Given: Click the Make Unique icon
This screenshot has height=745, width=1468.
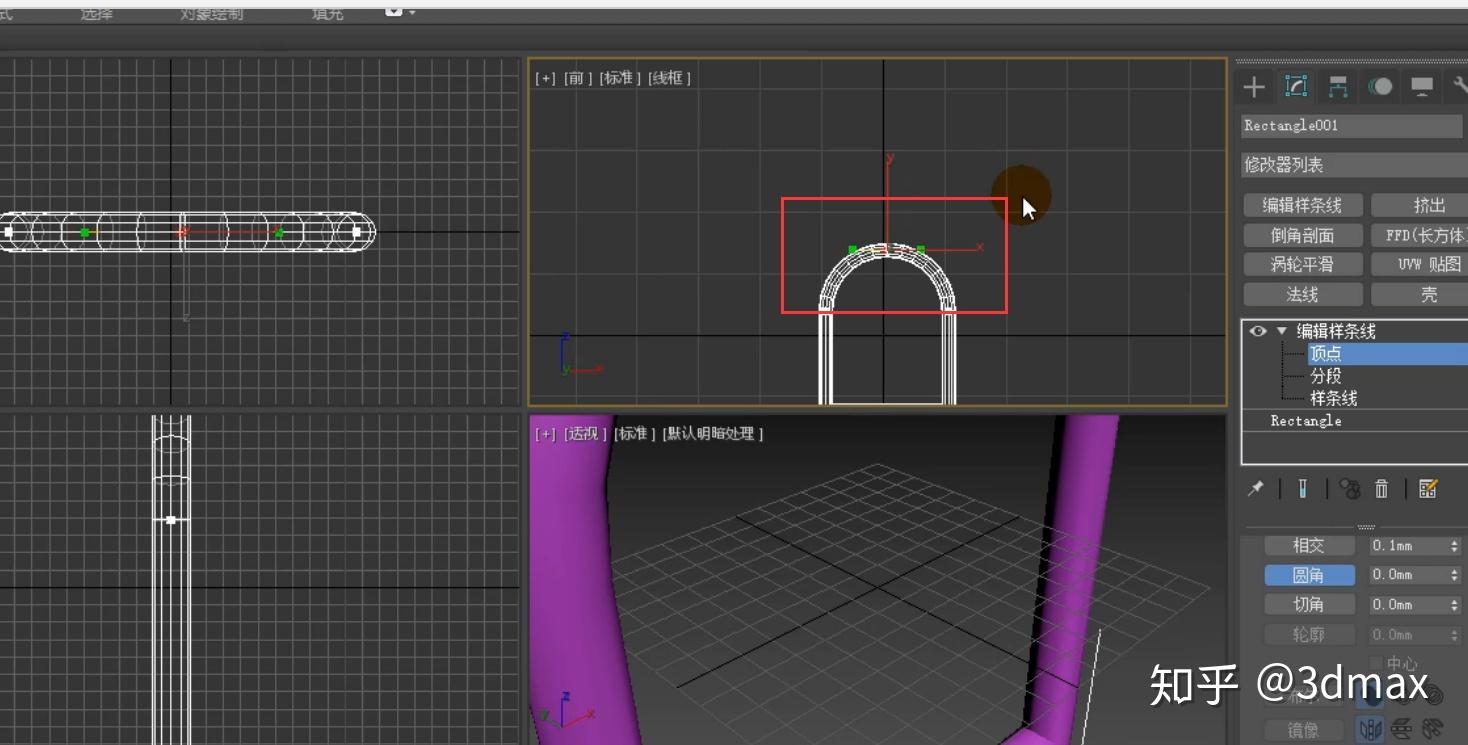Looking at the screenshot, I should tap(1350, 488).
